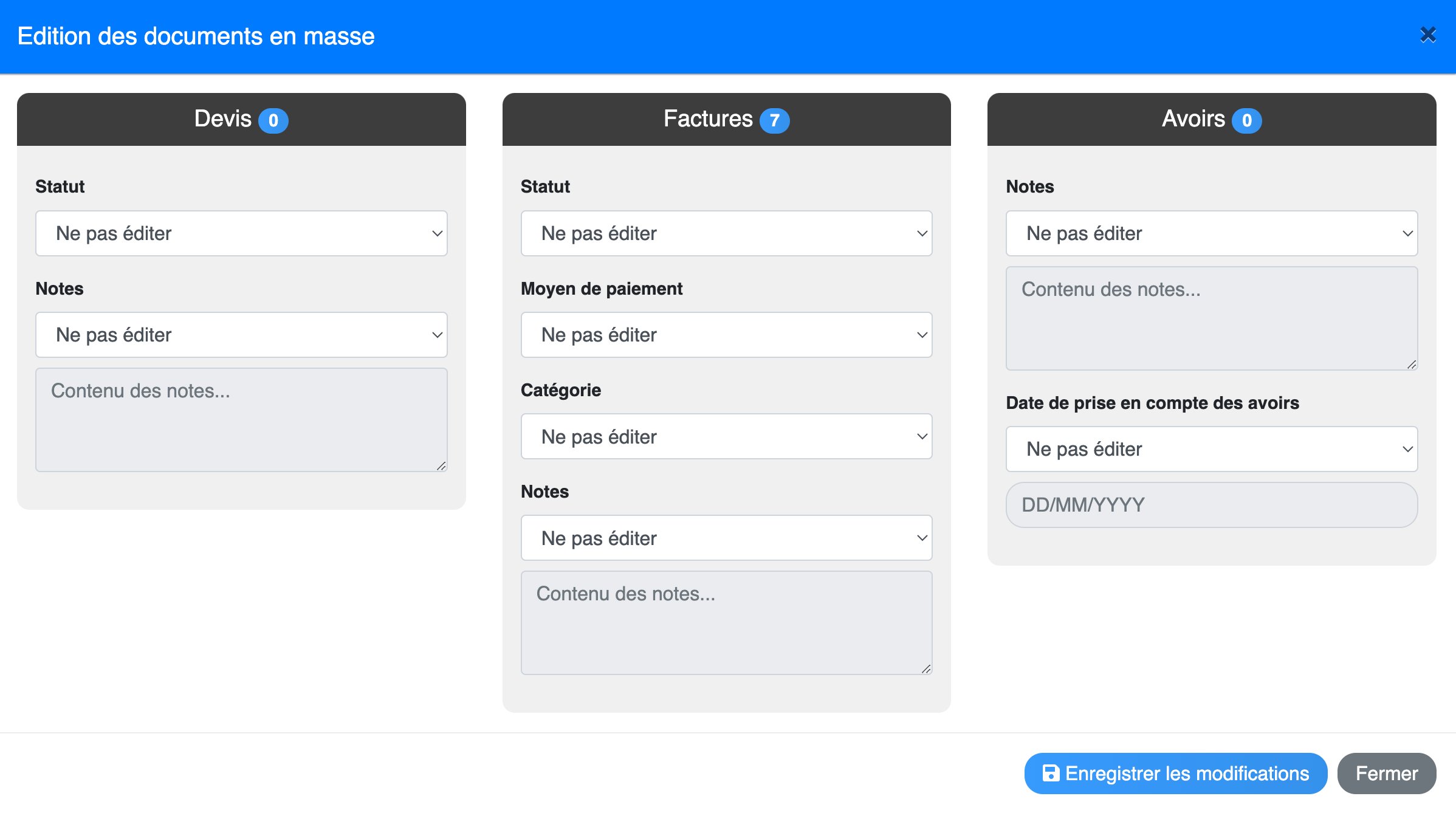Click the Devis notes content textarea
The width and height of the screenshot is (1456, 813).
click(x=241, y=420)
